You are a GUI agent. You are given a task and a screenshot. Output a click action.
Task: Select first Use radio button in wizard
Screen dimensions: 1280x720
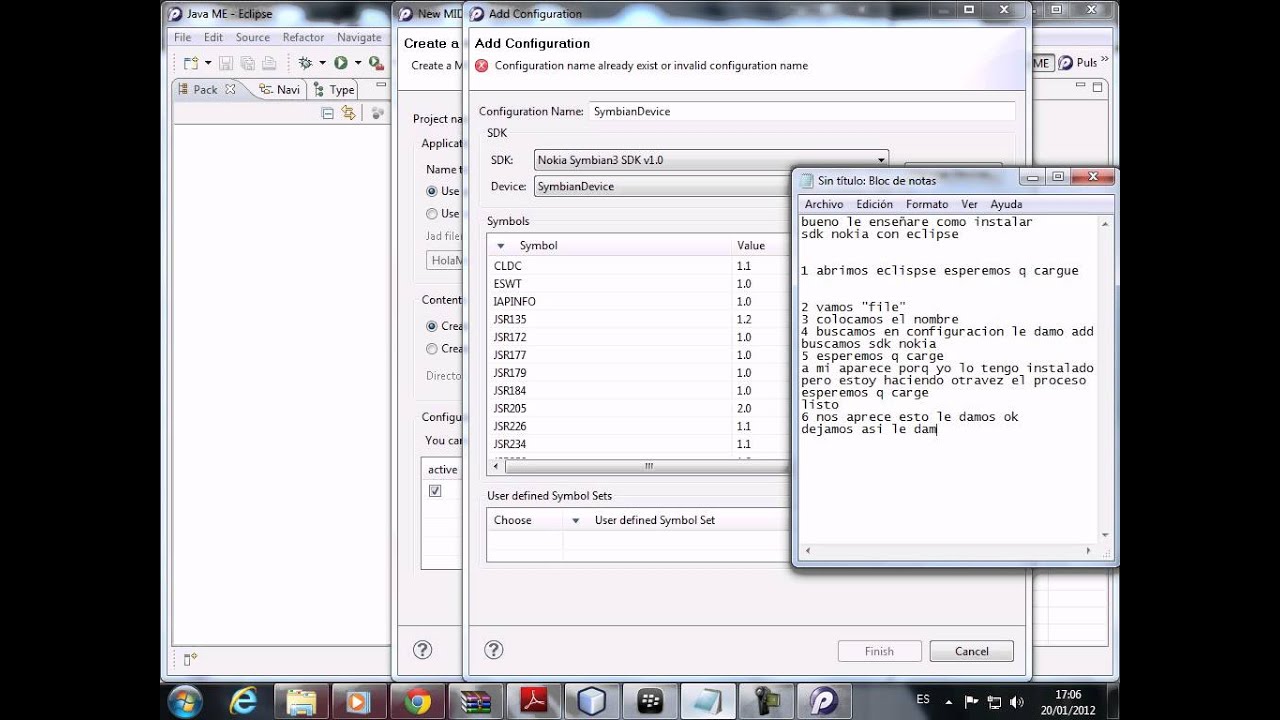coord(432,191)
